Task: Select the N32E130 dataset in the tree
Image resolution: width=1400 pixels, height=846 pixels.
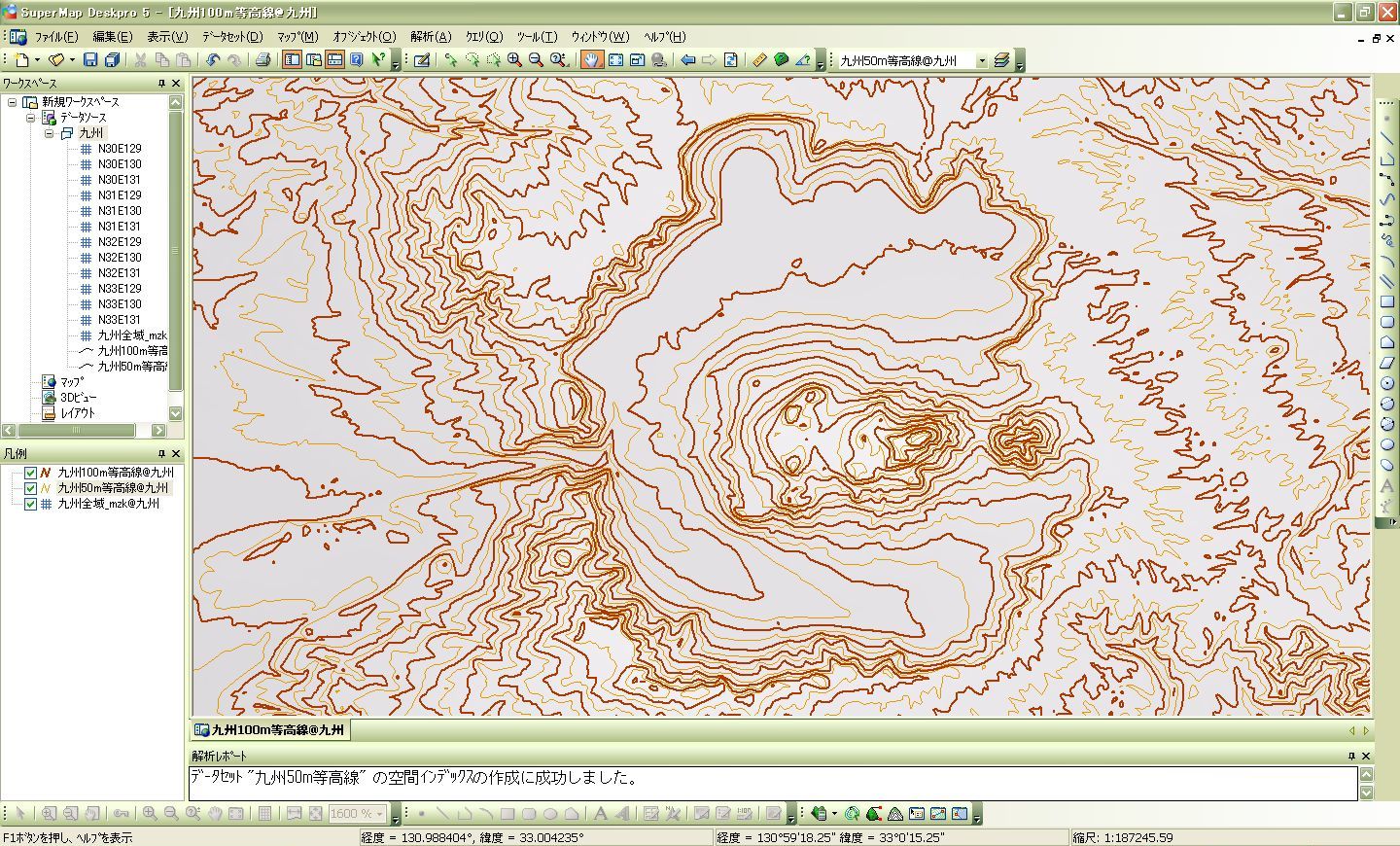Action: click(120, 258)
